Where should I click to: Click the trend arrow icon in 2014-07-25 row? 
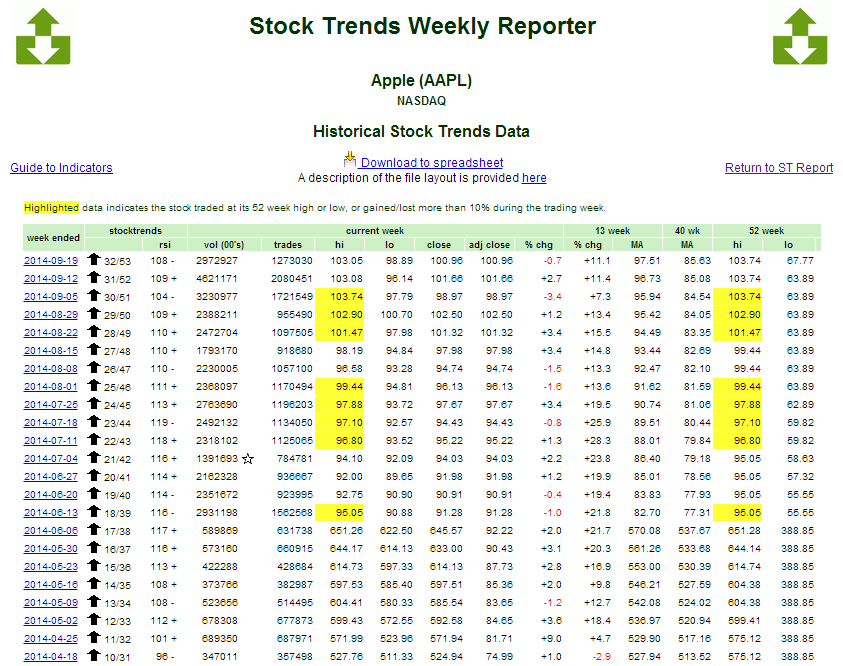pos(95,403)
